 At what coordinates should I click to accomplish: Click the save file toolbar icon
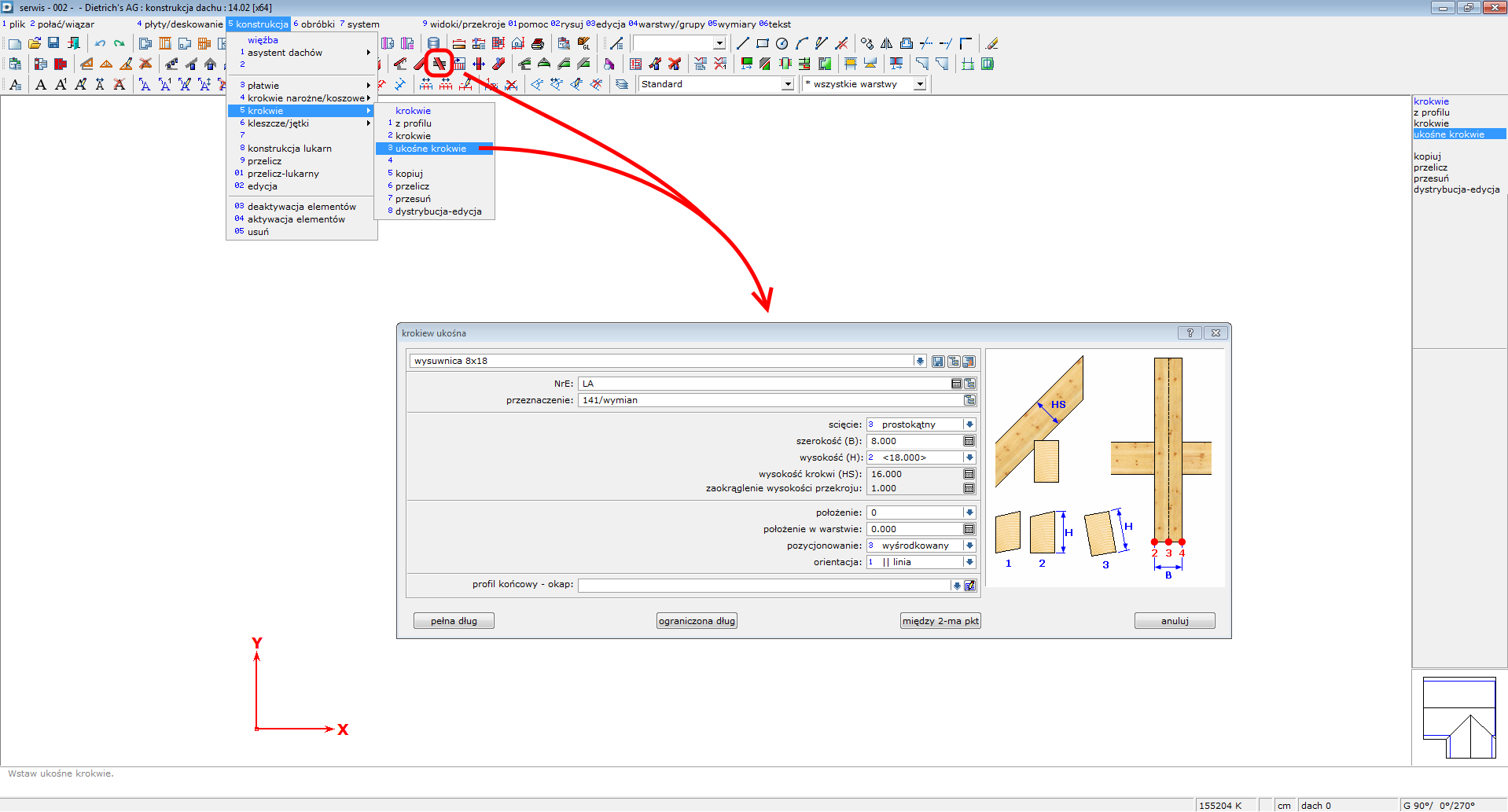coord(53,43)
